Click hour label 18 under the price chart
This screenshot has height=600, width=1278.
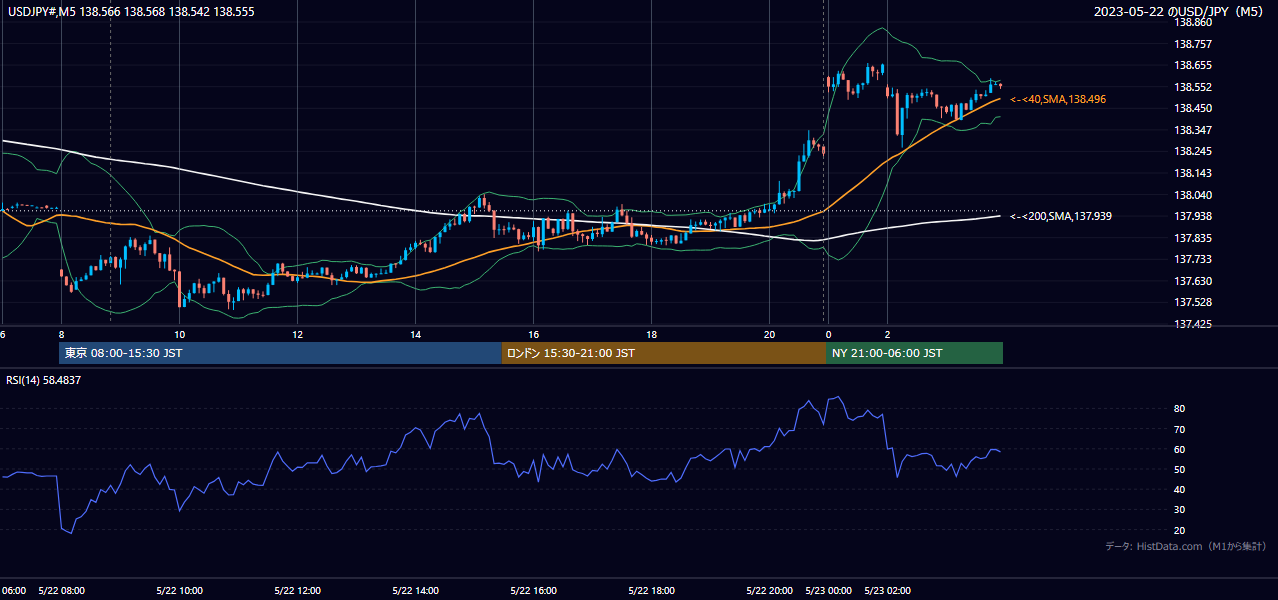(x=651, y=334)
